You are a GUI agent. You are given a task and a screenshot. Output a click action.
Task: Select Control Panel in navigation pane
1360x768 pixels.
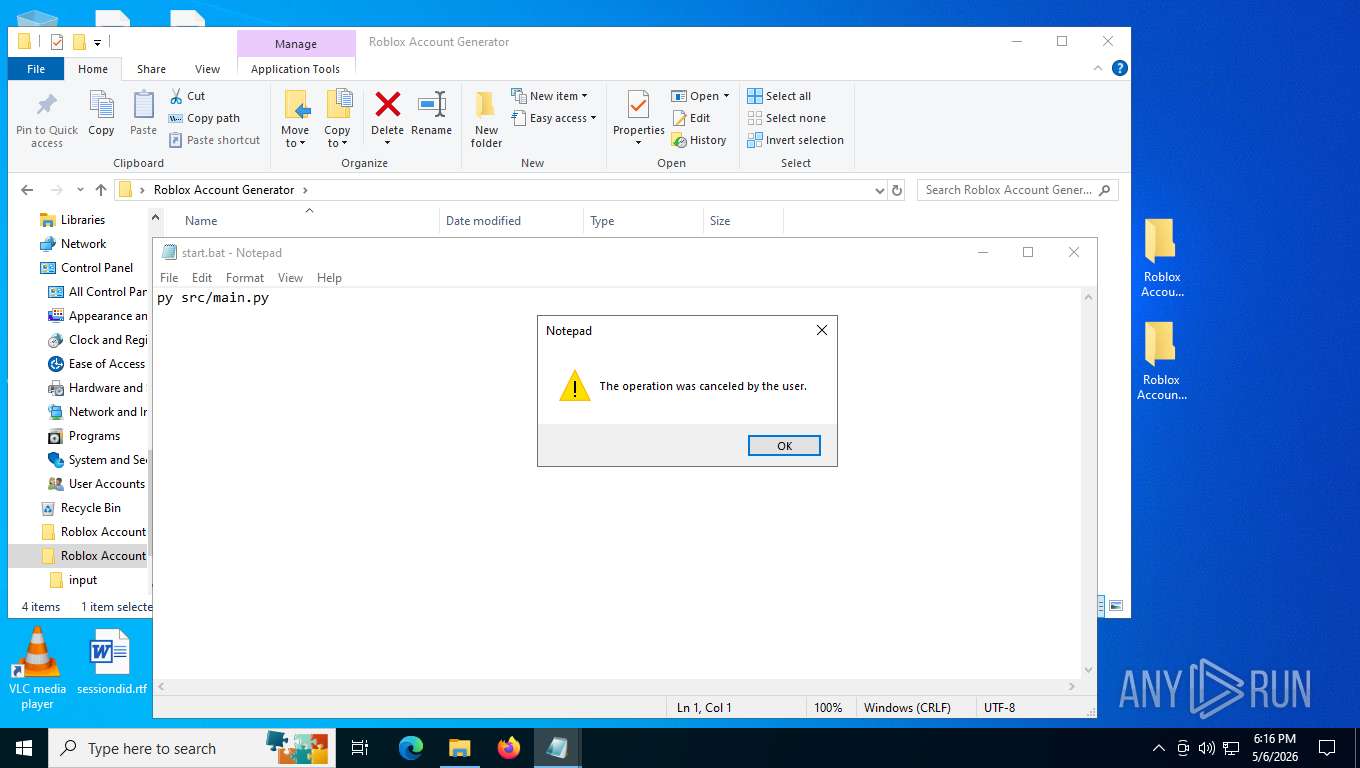pos(96,268)
